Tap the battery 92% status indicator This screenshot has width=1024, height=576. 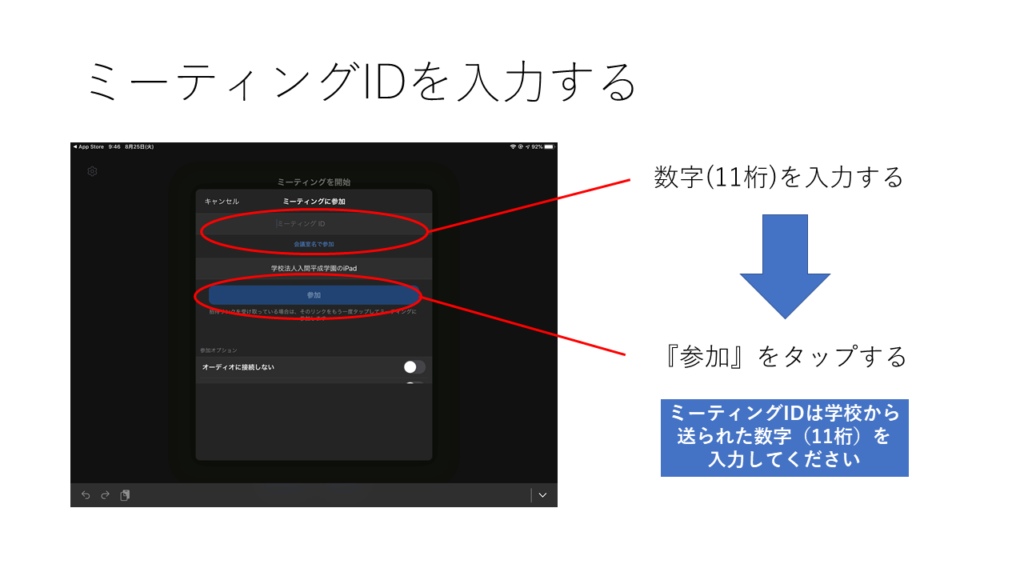tap(543, 147)
